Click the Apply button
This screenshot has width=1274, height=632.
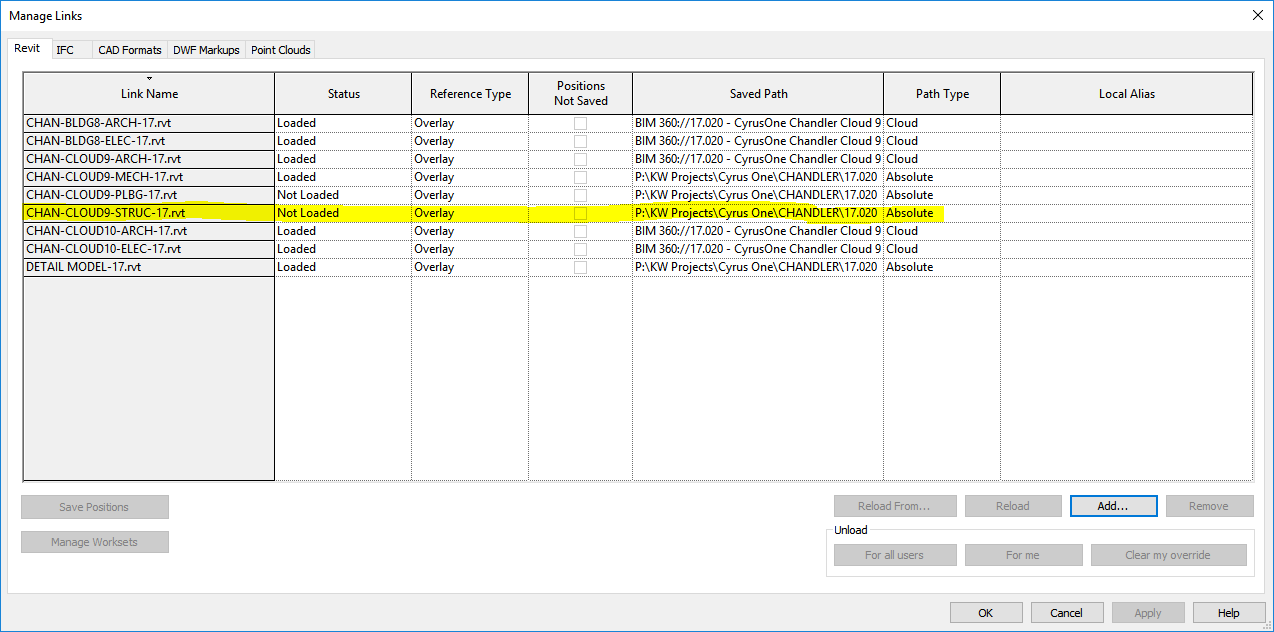[x=1148, y=613]
